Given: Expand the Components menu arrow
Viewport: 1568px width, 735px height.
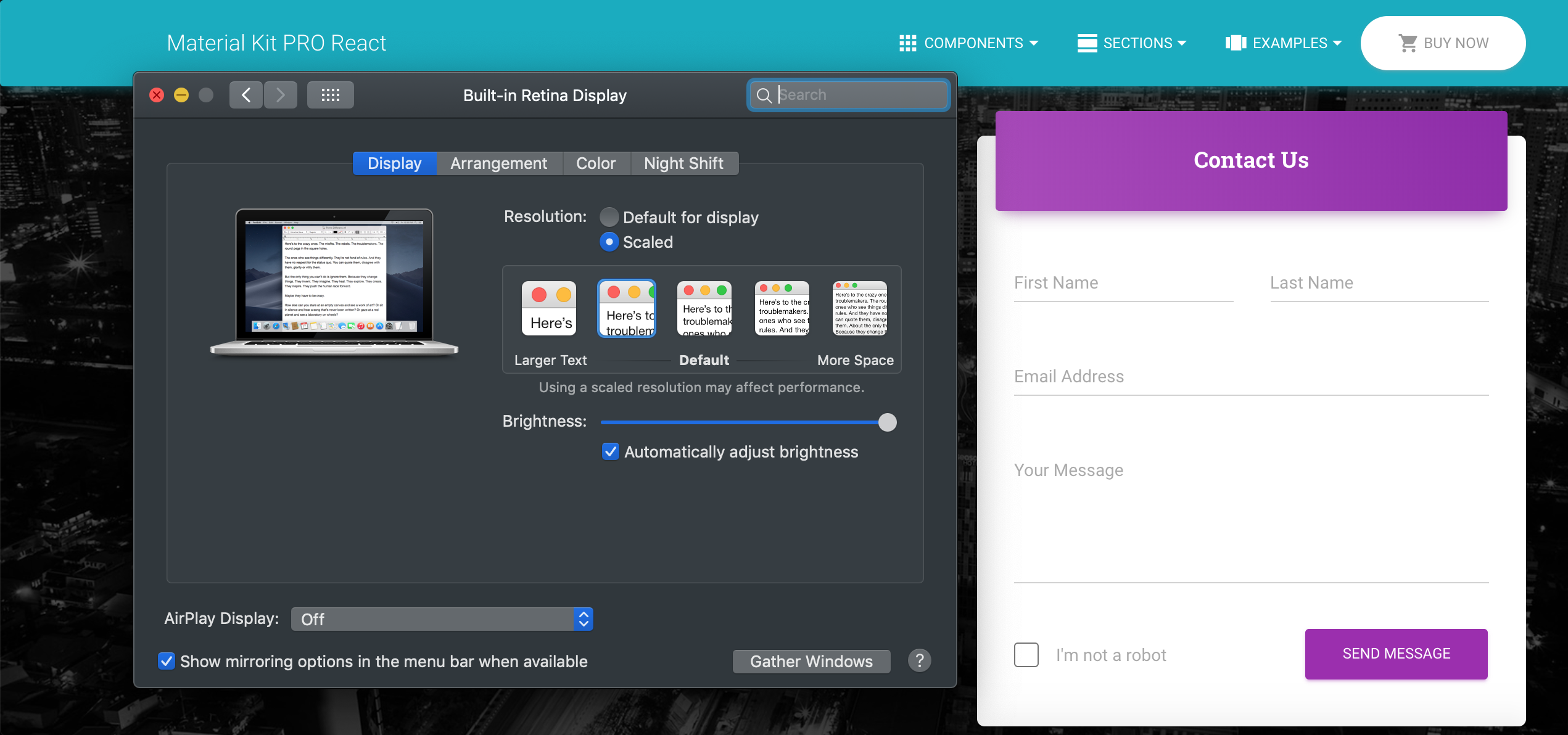Looking at the screenshot, I should (1034, 43).
